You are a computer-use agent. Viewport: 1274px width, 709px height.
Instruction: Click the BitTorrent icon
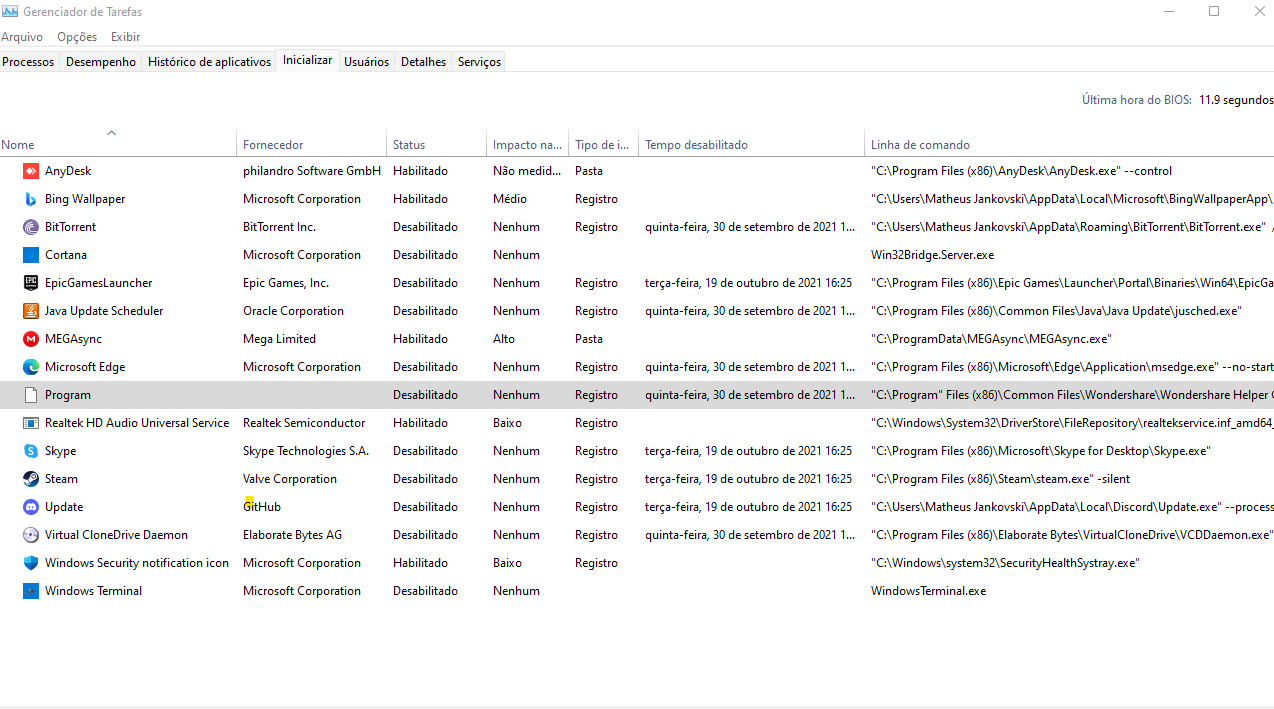tap(30, 227)
